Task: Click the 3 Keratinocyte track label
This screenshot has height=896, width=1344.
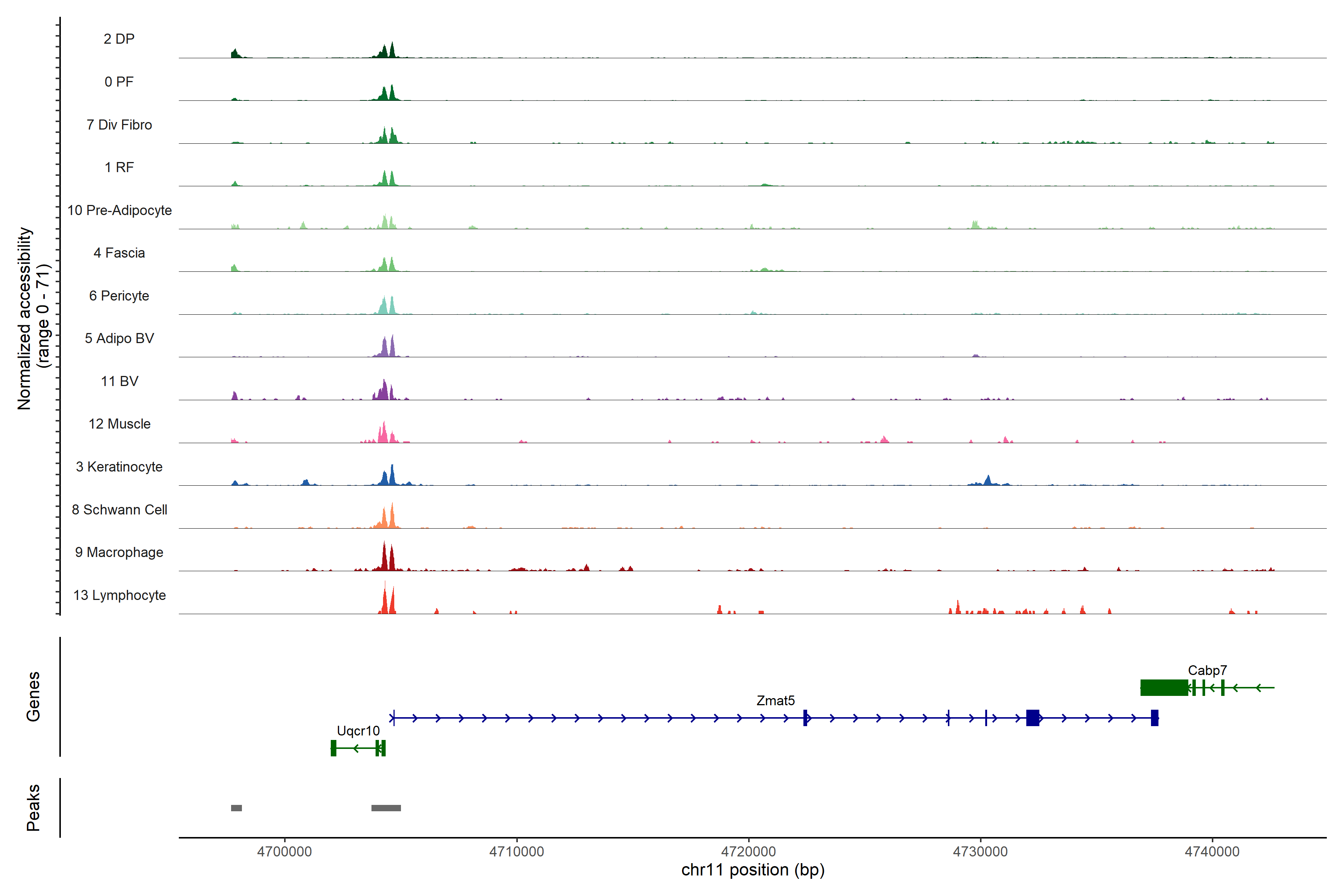Action: coord(119,467)
